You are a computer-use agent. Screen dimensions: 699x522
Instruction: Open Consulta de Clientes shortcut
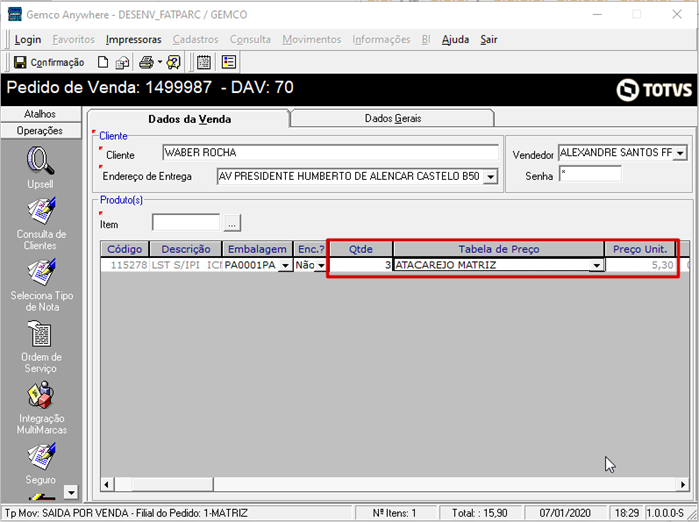point(41,224)
